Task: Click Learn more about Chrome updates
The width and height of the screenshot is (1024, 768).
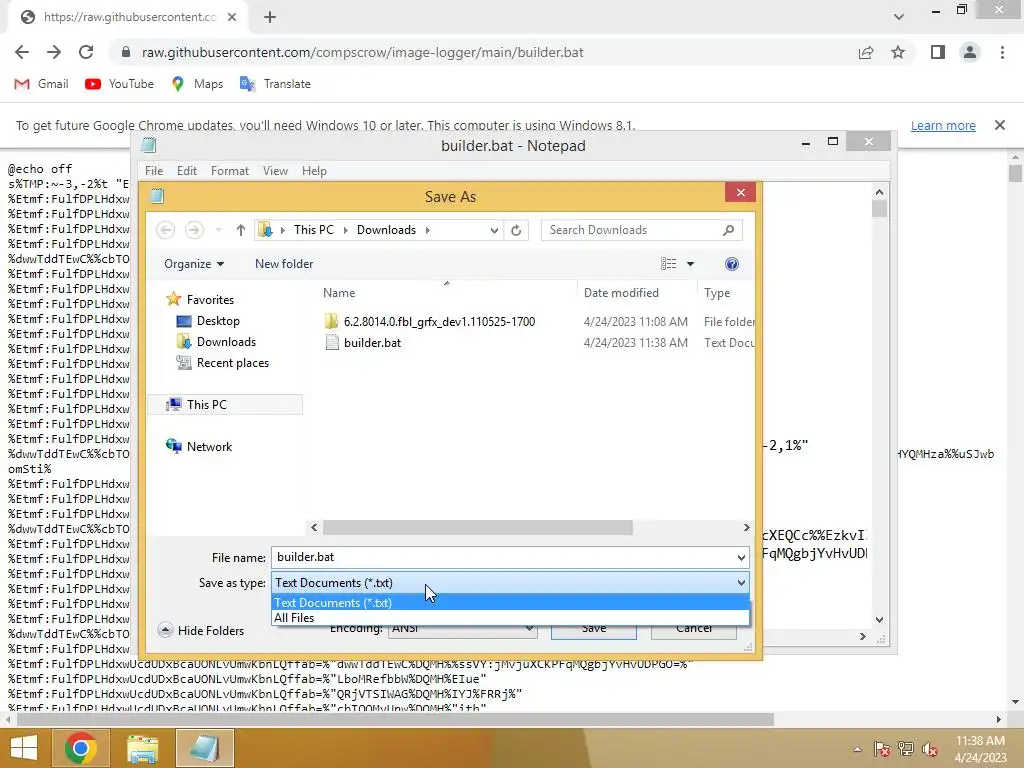Action: coord(943,125)
